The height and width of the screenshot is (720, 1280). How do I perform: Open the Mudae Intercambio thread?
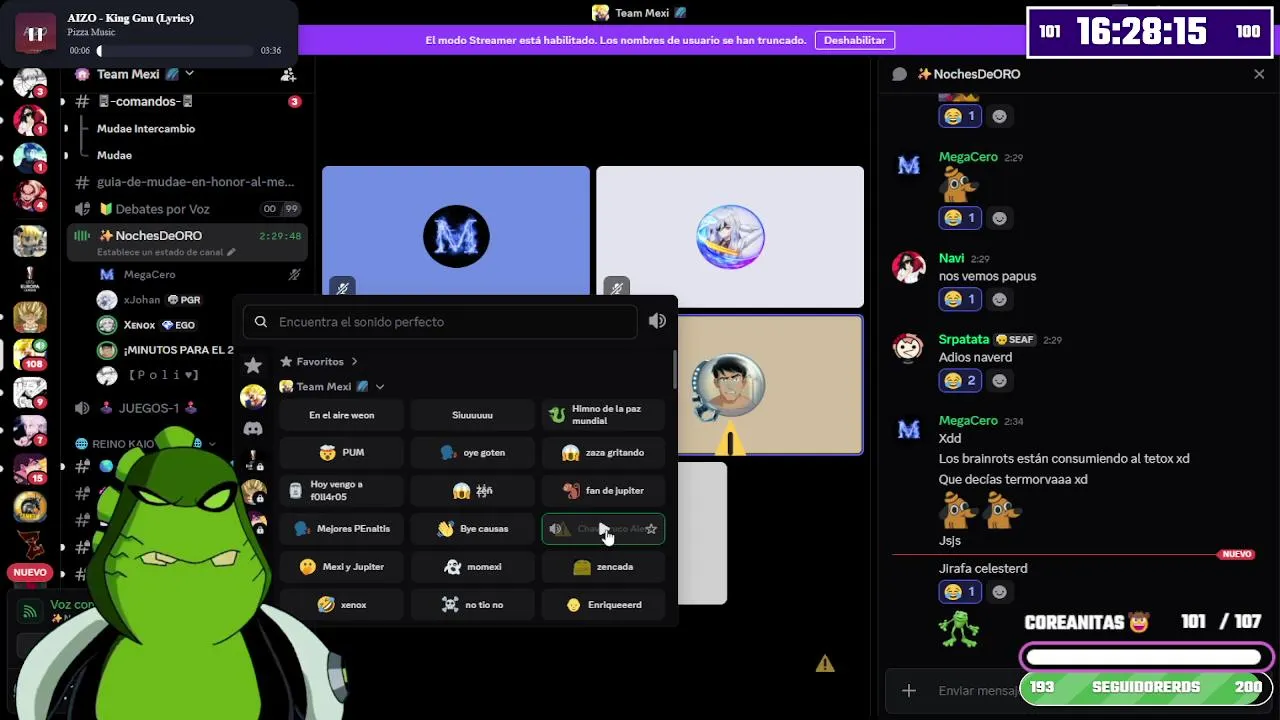(x=146, y=128)
